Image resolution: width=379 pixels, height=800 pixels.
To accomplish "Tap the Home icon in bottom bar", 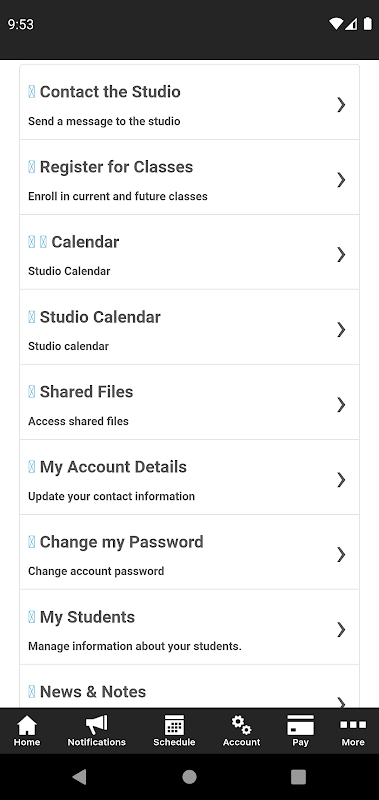I will [x=27, y=725].
